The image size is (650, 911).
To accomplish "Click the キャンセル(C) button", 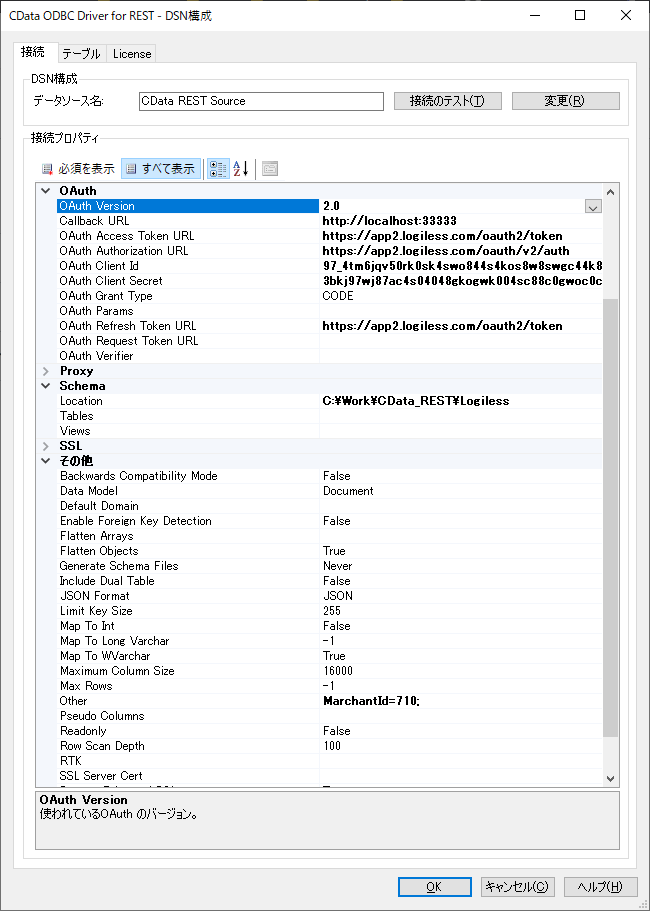I will tap(518, 887).
